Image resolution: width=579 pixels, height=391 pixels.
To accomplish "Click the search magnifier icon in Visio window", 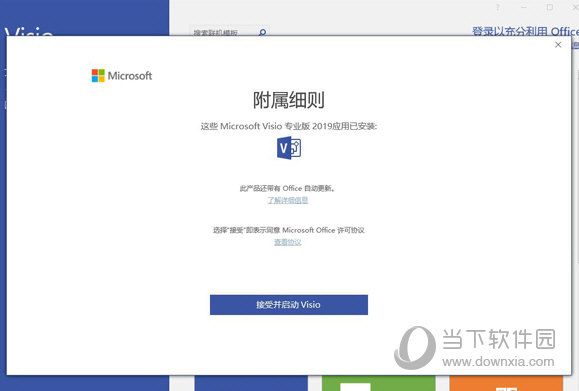I will [263, 32].
